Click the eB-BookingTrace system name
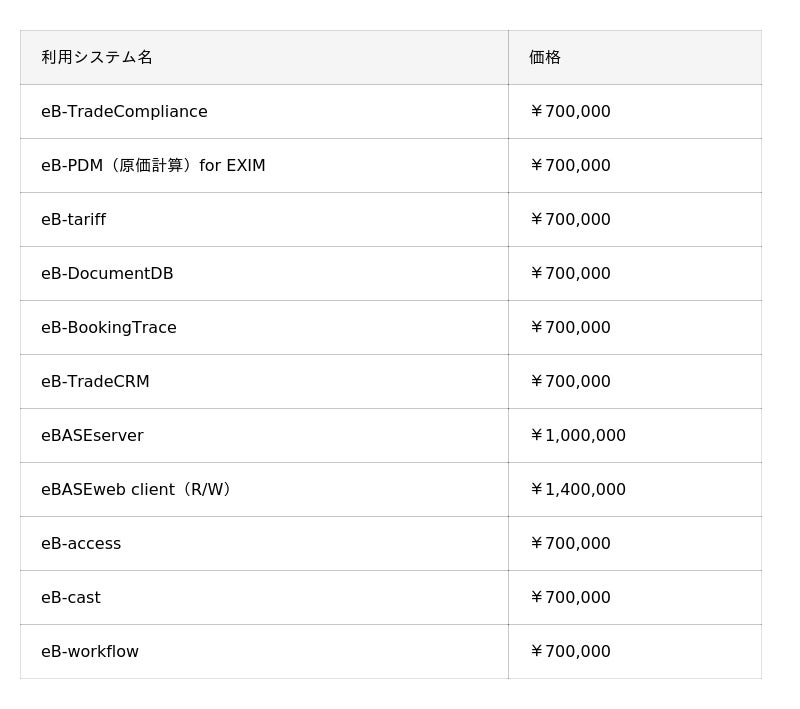The height and width of the screenshot is (709, 800). 108,327
